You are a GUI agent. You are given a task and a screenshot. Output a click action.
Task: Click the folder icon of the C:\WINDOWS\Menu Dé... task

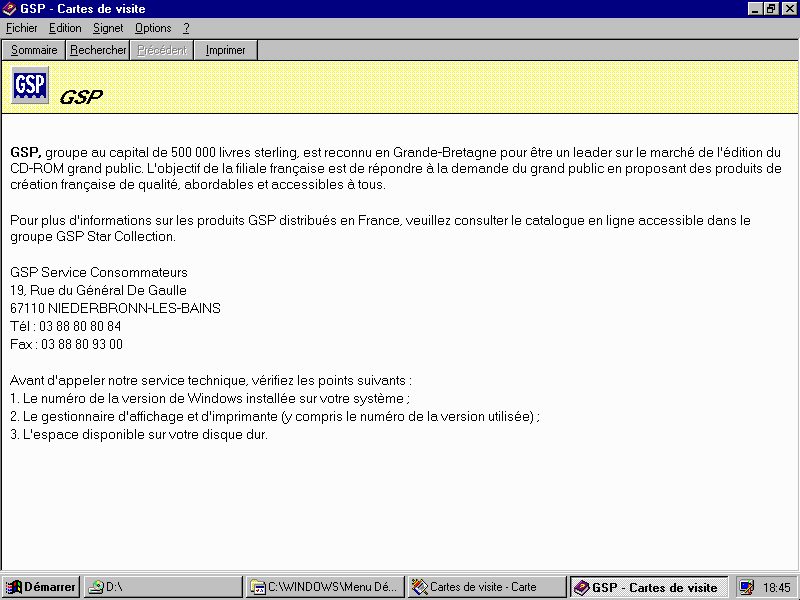pyautogui.click(x=258, y=587)
